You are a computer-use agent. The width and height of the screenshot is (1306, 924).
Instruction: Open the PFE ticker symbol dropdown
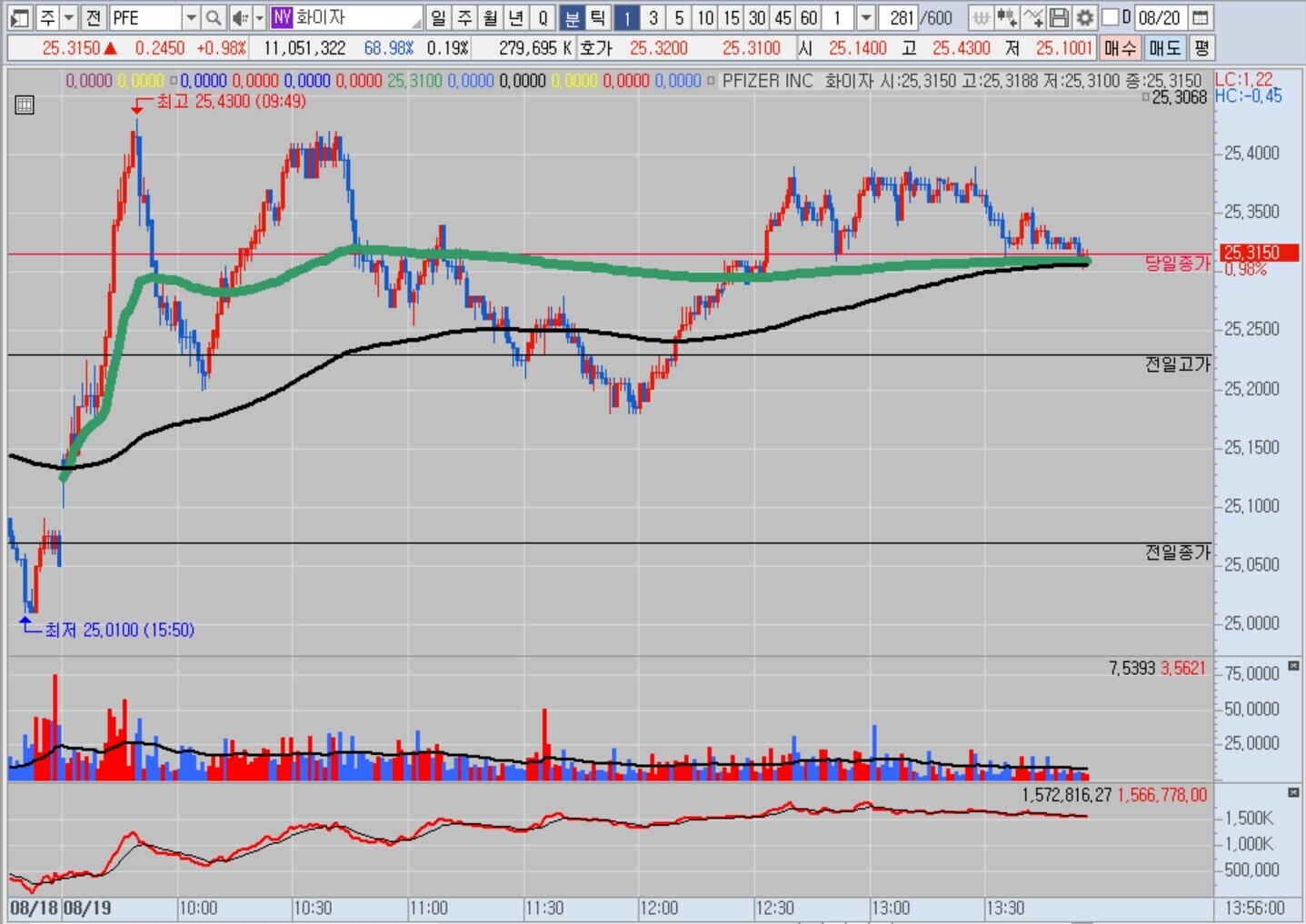[x=191, y=17]
